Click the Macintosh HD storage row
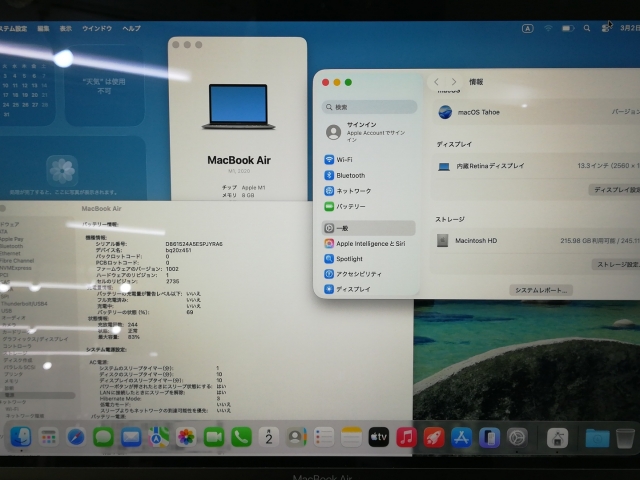The width and height of the screenshot is (640, 480). [x=536, y=240]
